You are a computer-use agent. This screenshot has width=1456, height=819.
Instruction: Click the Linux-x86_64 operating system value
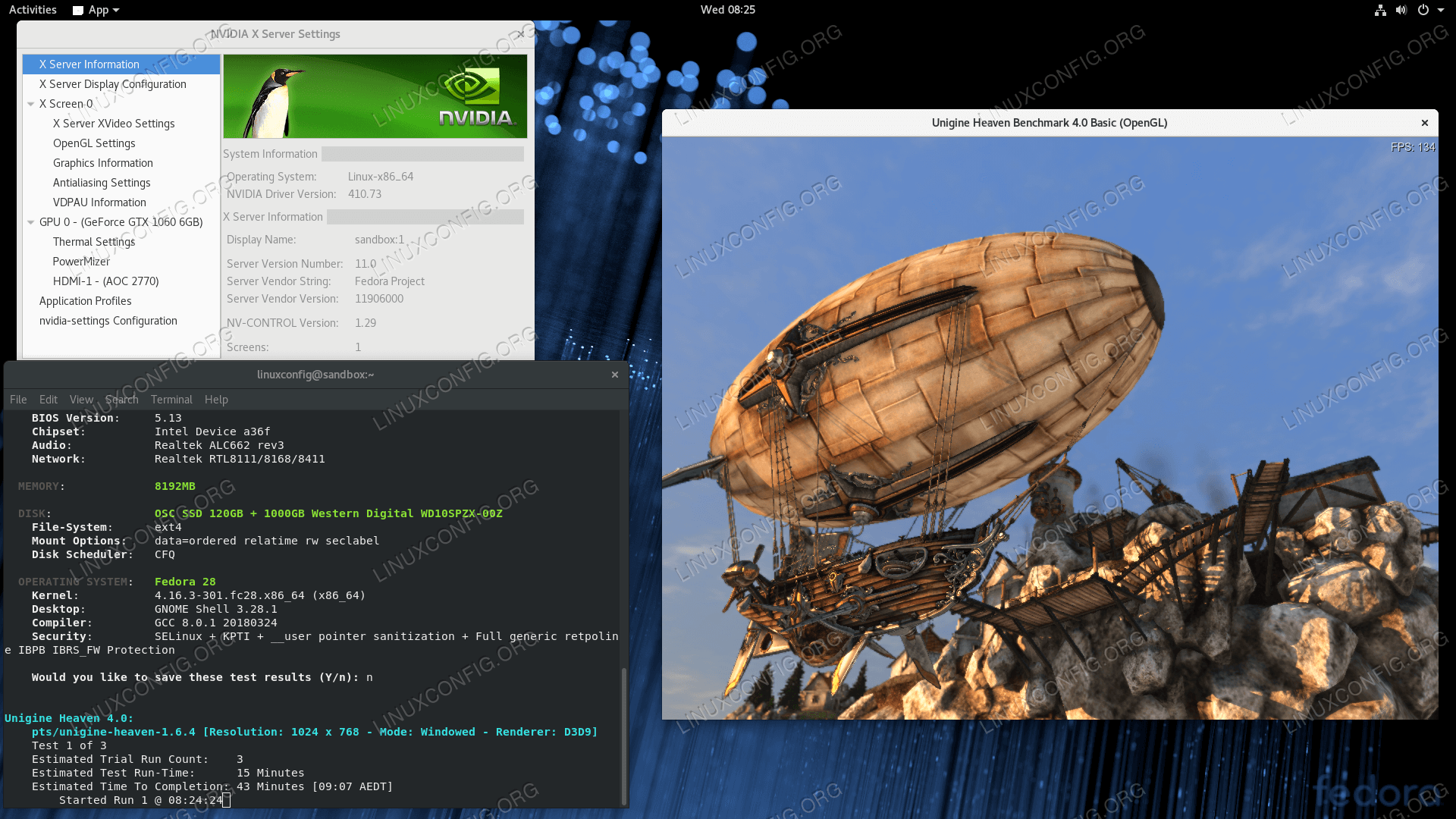pos(381,177)
